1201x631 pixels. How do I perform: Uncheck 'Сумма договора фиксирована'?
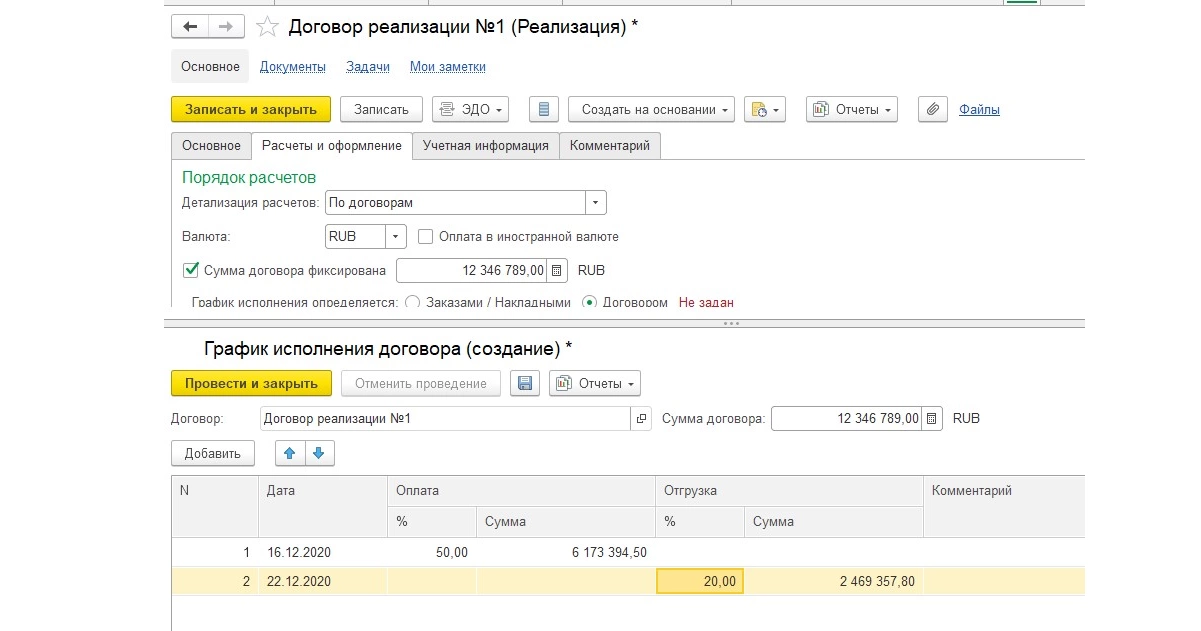(x=190, y=270)
